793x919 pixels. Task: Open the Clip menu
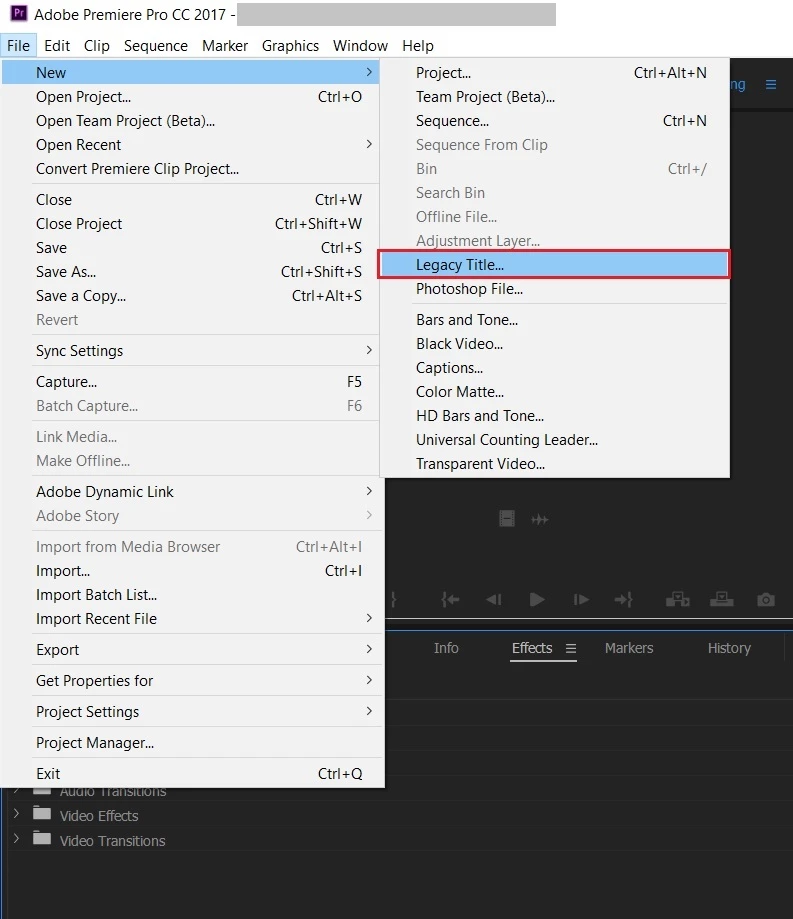(97, 46)
